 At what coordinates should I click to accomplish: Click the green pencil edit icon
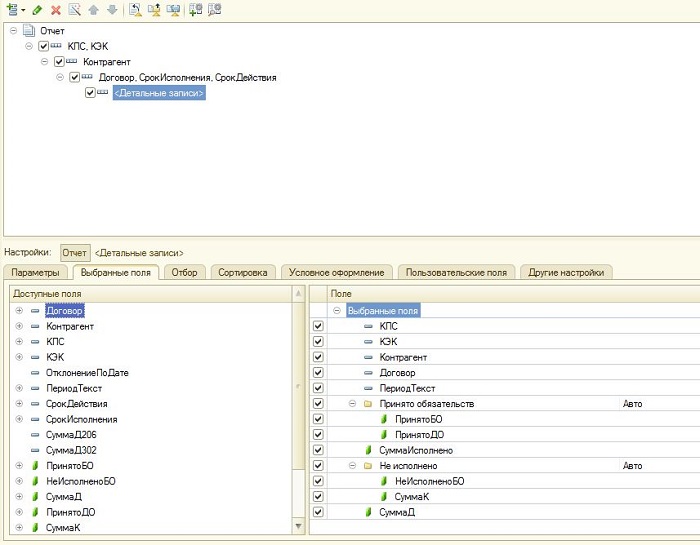pos(38,9)
